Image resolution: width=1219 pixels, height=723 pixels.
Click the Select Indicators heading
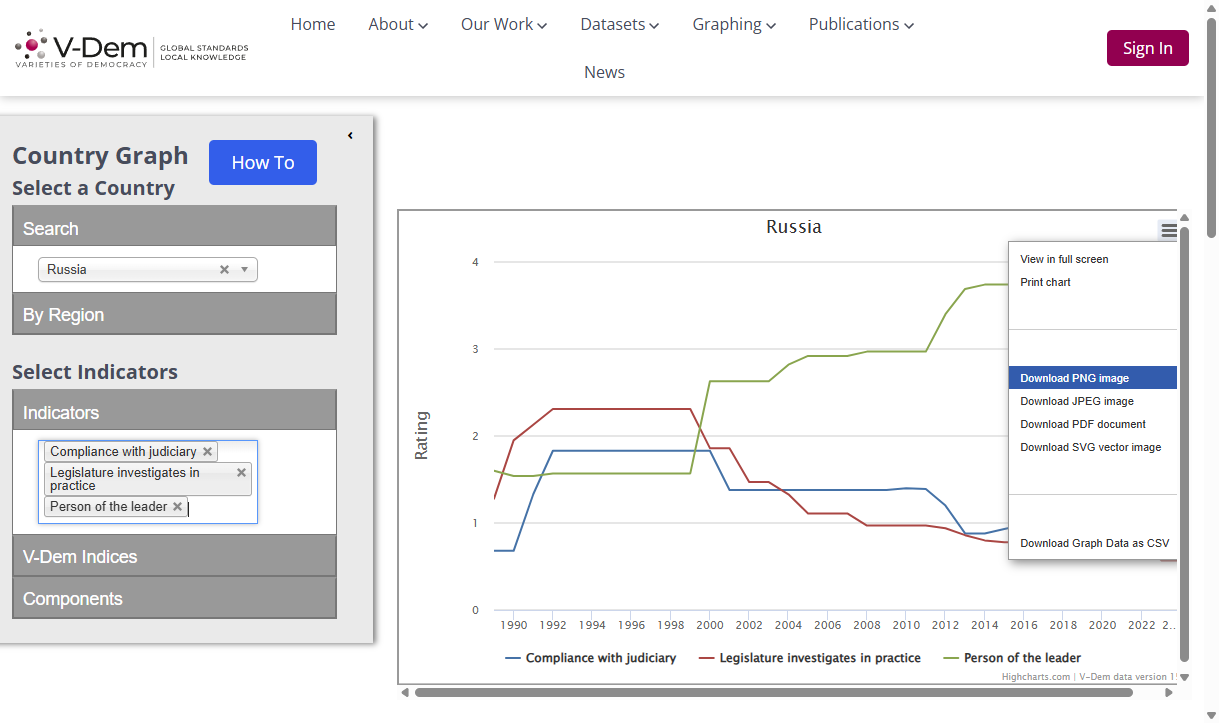(95, 372)
